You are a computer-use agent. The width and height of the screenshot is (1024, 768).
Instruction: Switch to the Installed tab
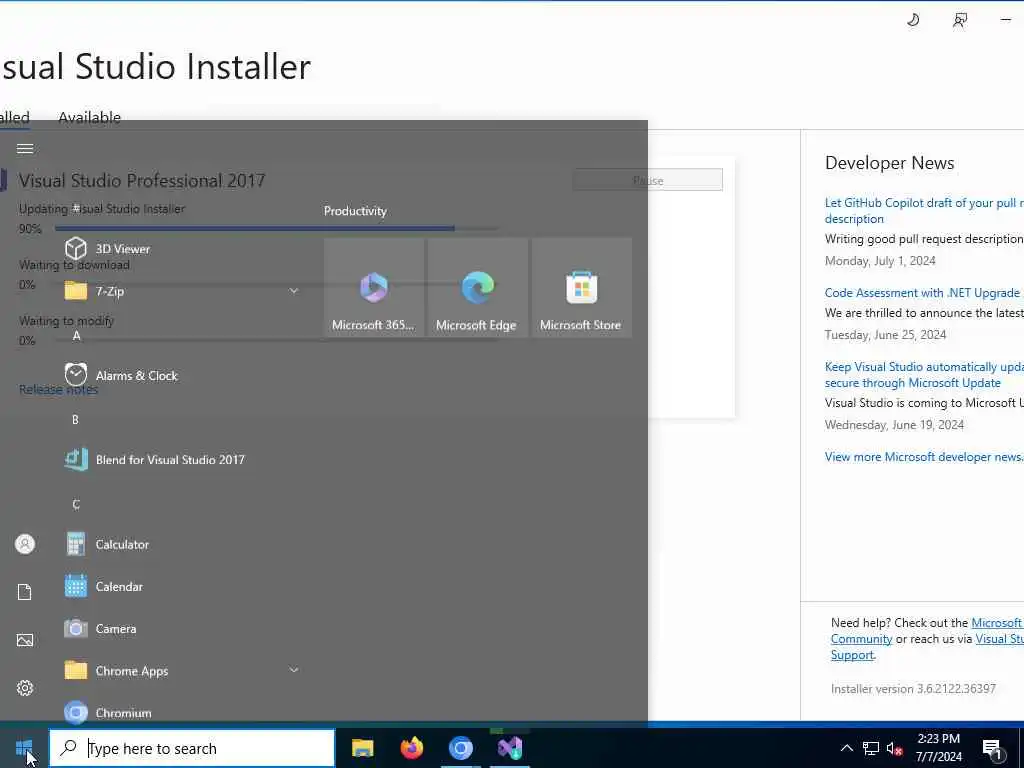(14, 118)
